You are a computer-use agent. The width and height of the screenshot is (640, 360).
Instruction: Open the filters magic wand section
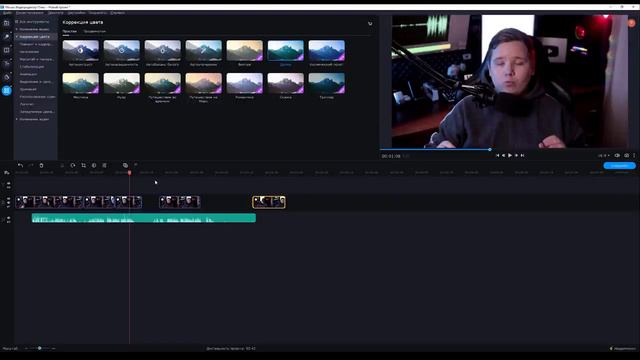(x=7, y=37)
